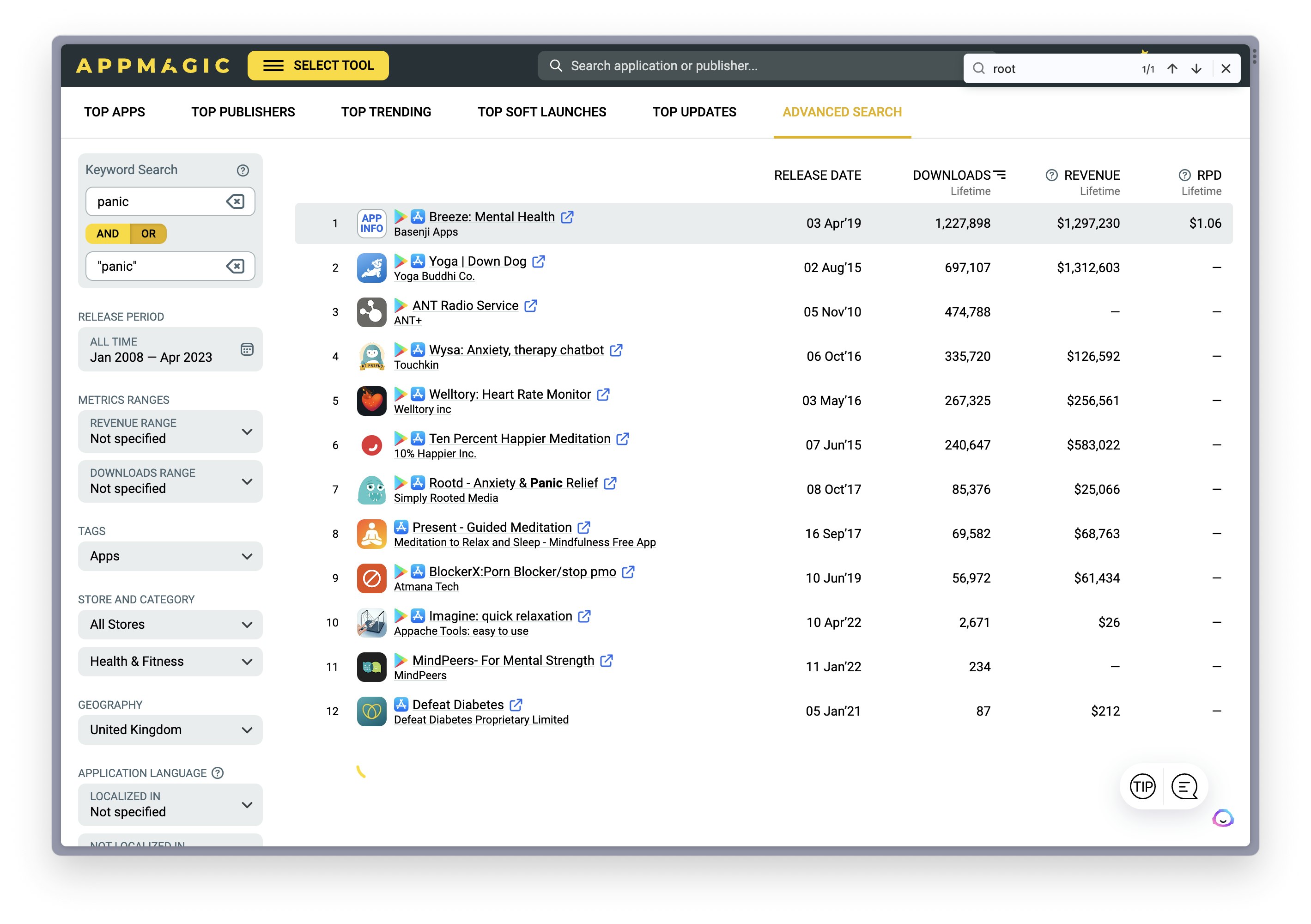This screenshot has width=1311, height=924.
Task: Open the Defeat Diabetes external link icon
Action: click(516, 705)
